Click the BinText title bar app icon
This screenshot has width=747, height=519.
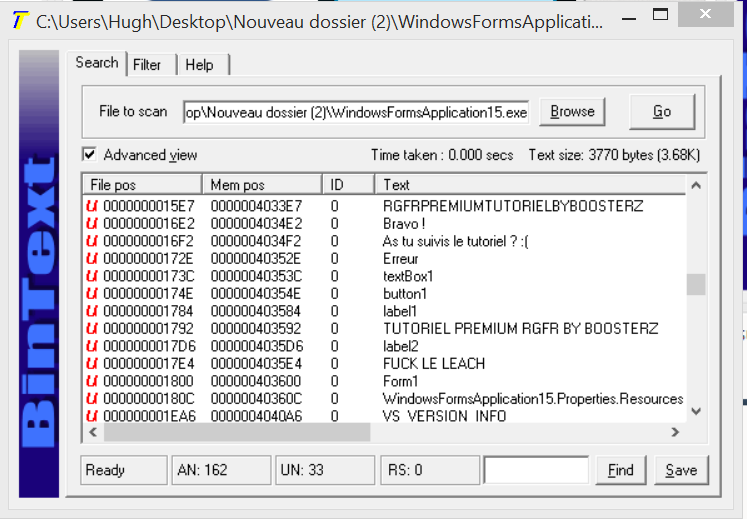[x=20, y=21]
